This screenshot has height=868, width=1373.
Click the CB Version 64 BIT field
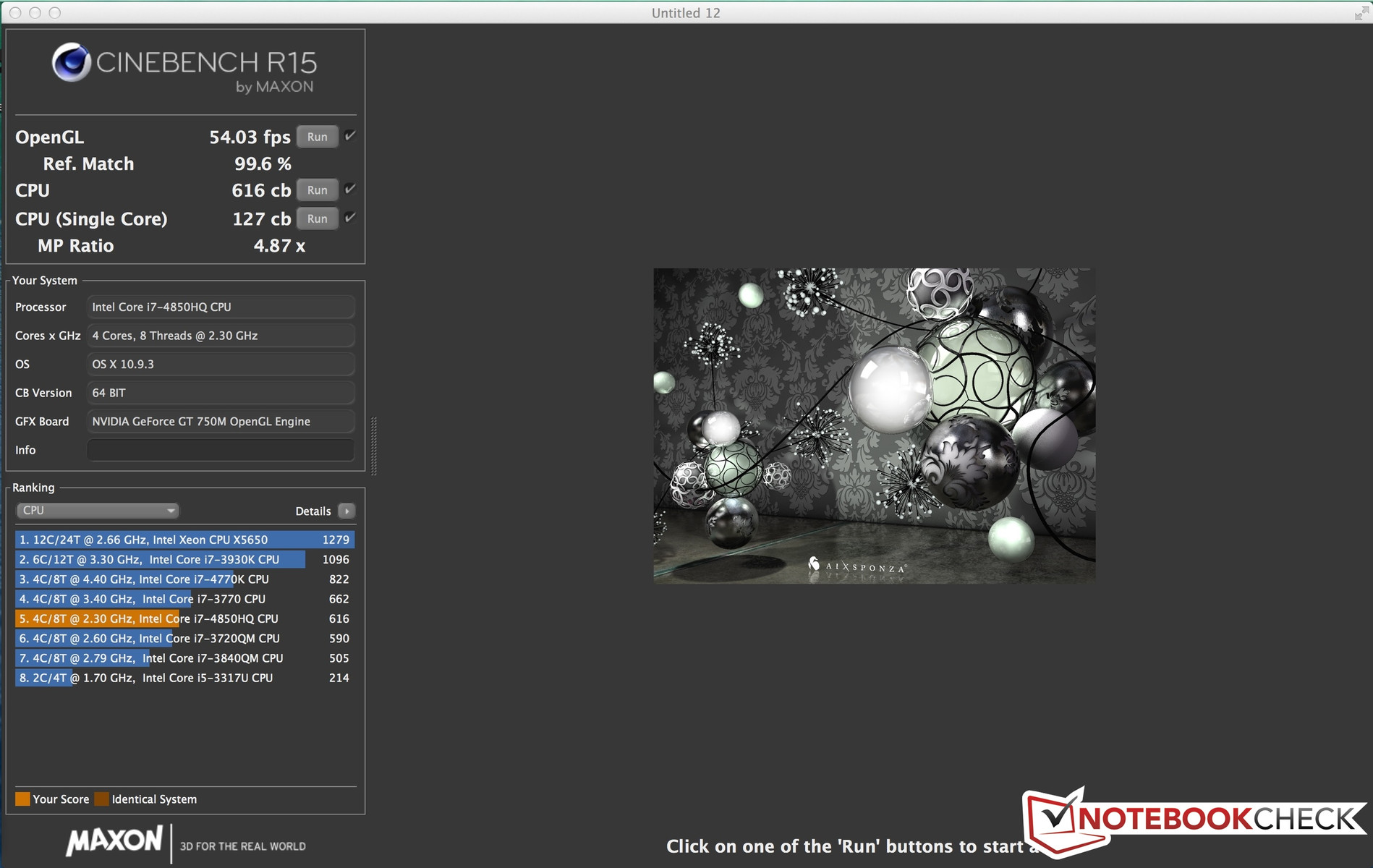[x=221, y=393]
